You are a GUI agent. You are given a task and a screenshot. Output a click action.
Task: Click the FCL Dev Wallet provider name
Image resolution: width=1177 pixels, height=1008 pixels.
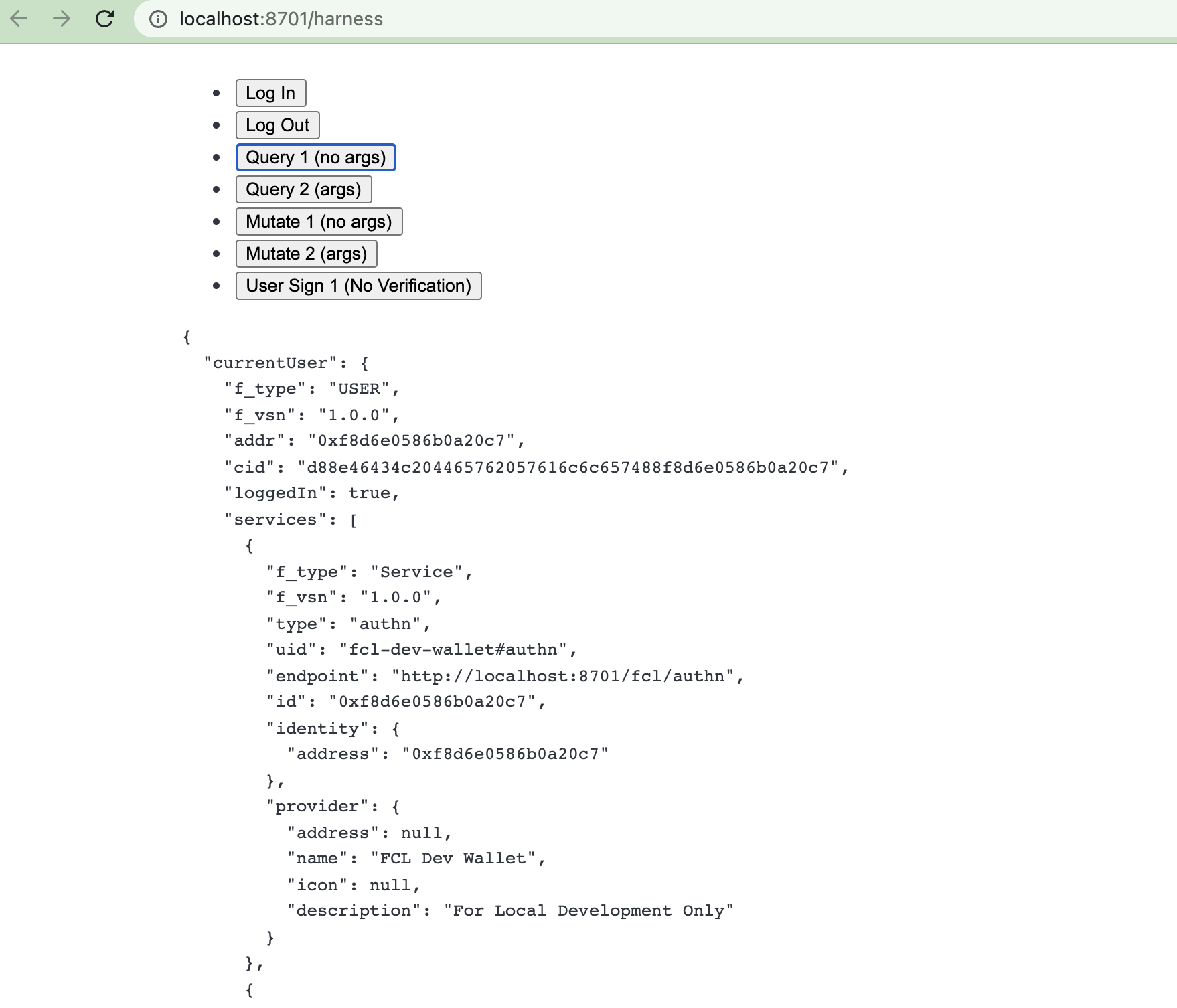(455, 858)
